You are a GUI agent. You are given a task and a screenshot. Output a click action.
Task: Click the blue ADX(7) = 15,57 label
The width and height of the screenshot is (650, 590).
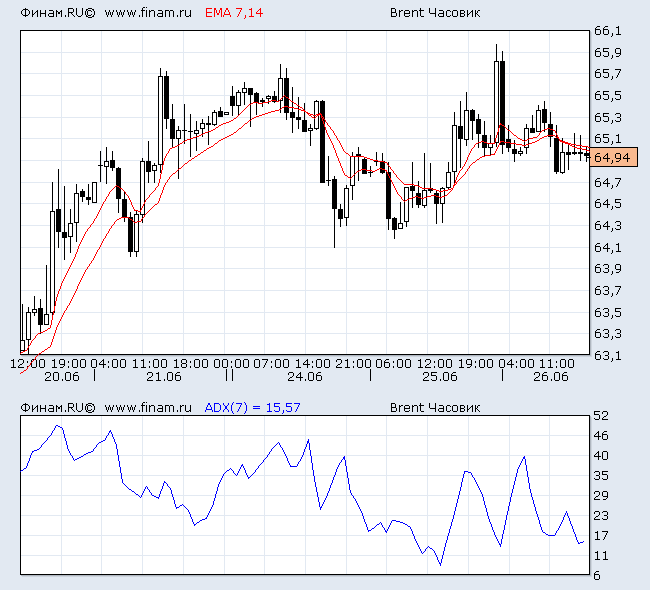pyautogui.click(x=252, y=407)
